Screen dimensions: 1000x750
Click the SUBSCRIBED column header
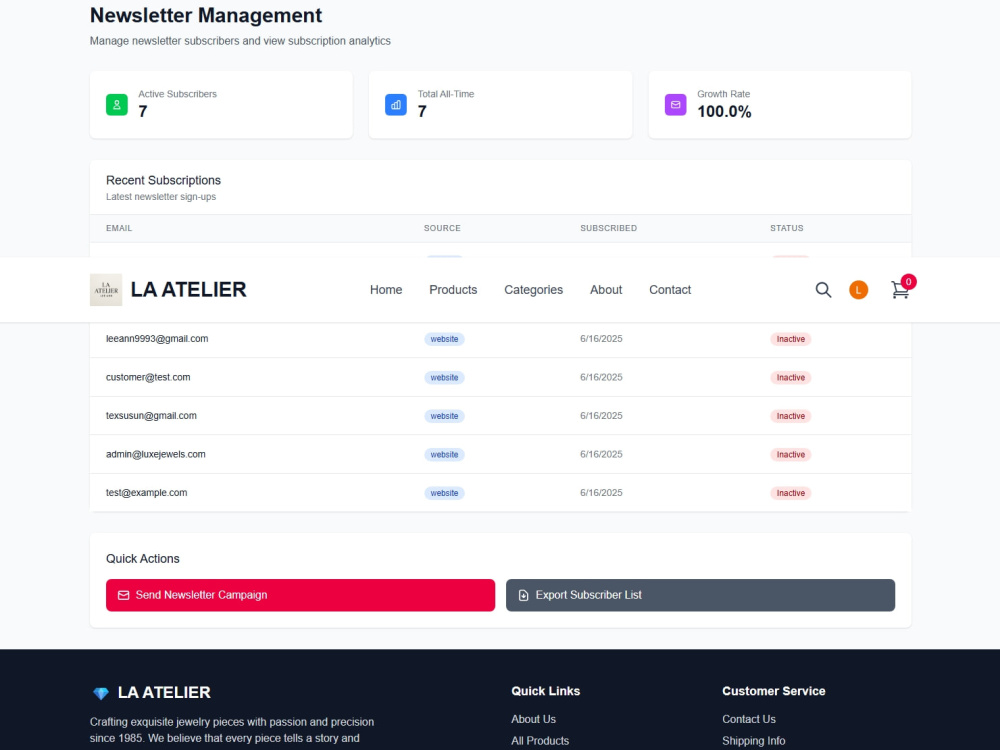(x=608, y=228)
